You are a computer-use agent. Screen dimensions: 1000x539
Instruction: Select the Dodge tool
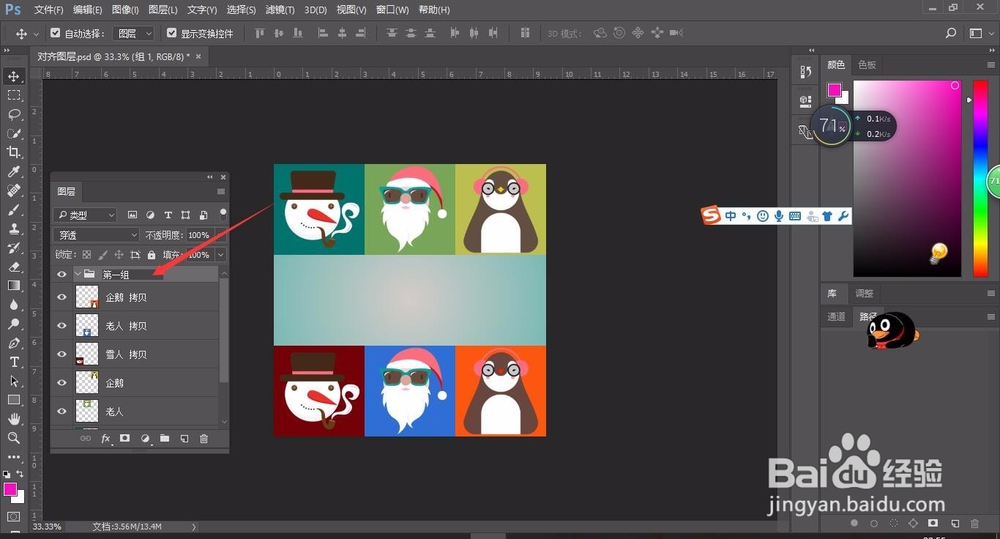[13, 324]
